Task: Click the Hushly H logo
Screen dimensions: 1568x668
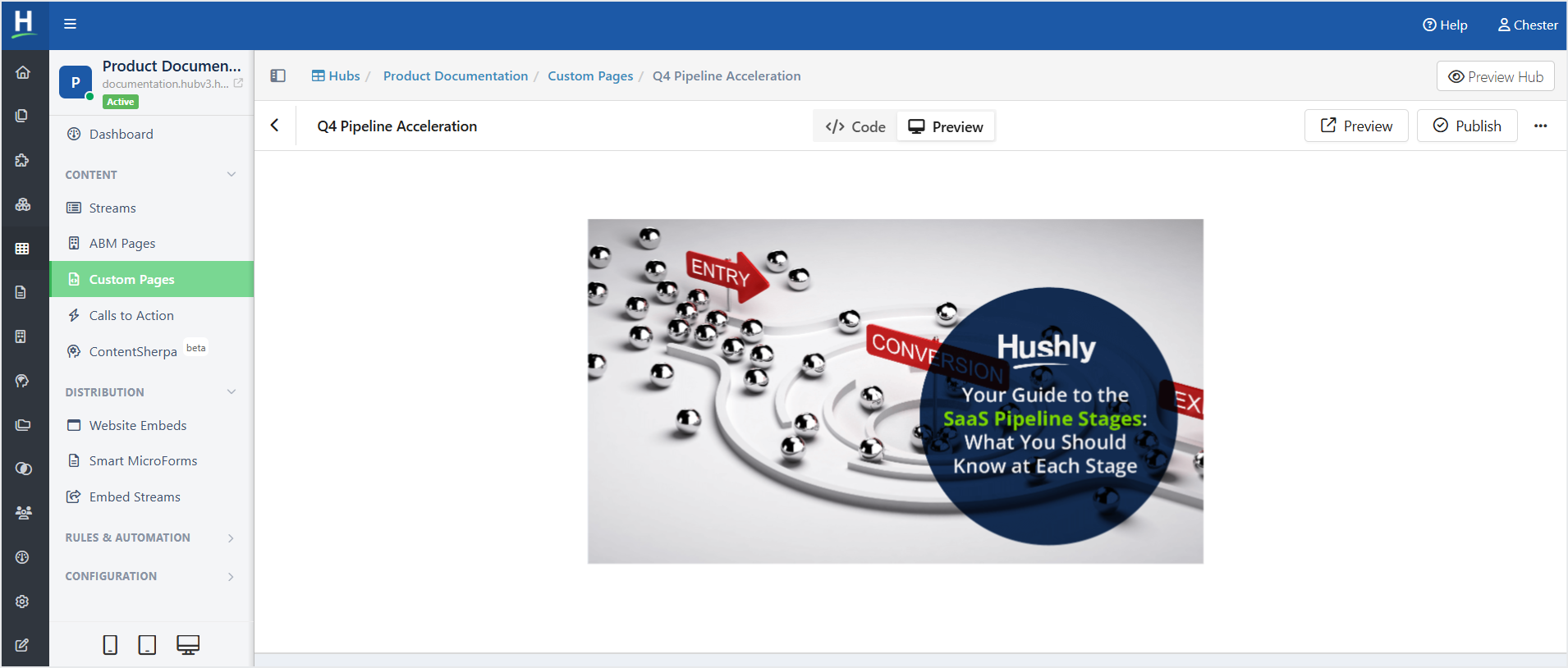Action: (x=25, y=24)
